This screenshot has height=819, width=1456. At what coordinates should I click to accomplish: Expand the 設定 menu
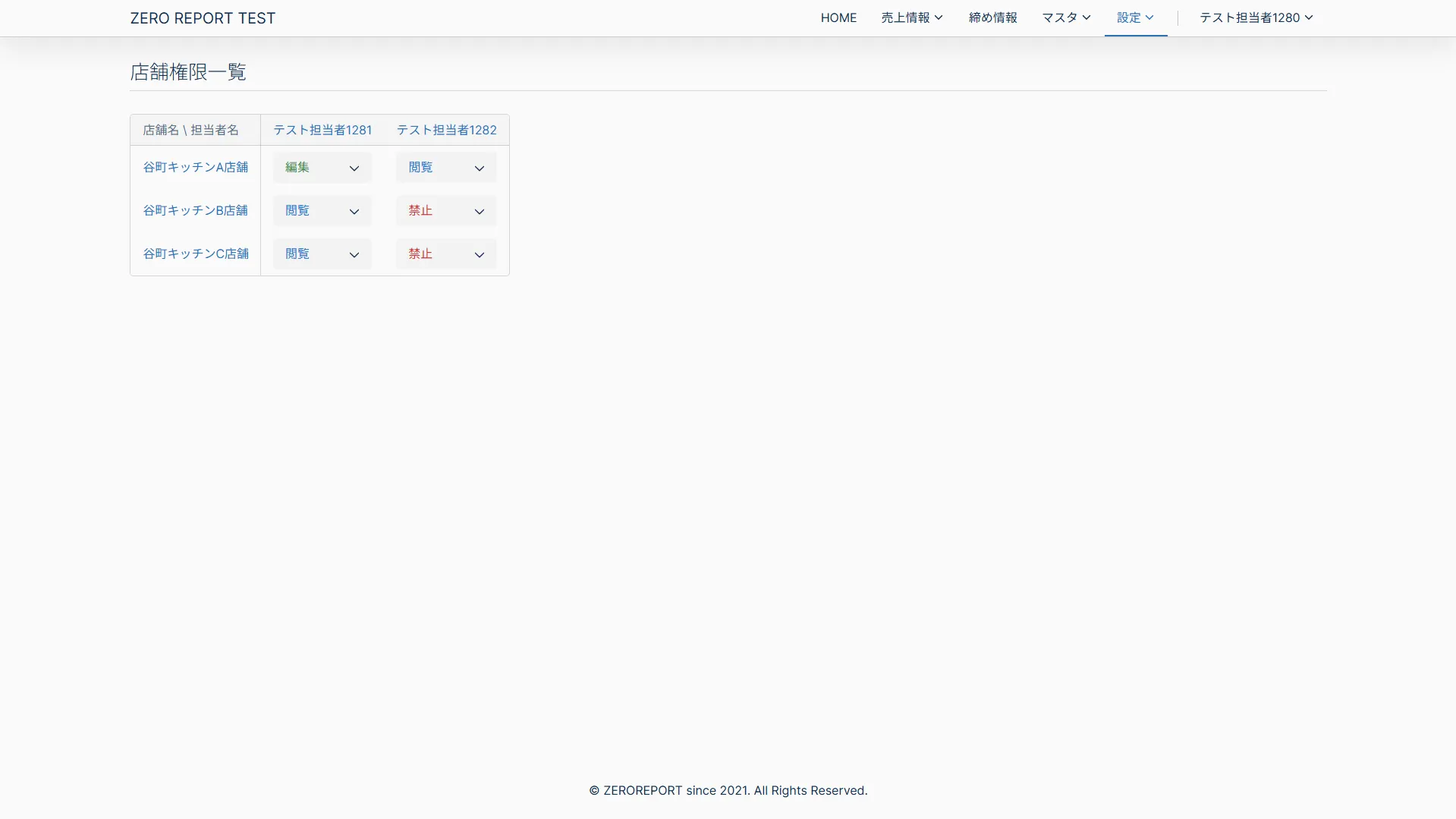coord(1134,17)
